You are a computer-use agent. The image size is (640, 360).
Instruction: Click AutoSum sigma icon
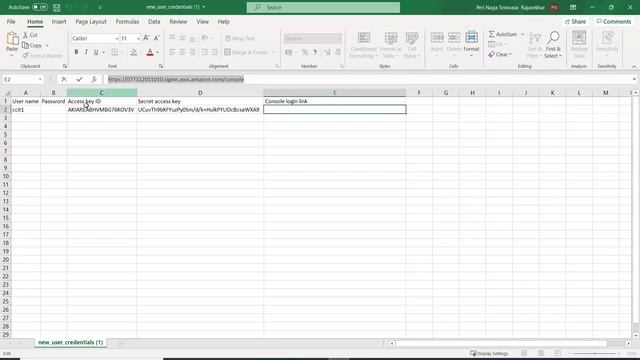(x=491, y=34)
